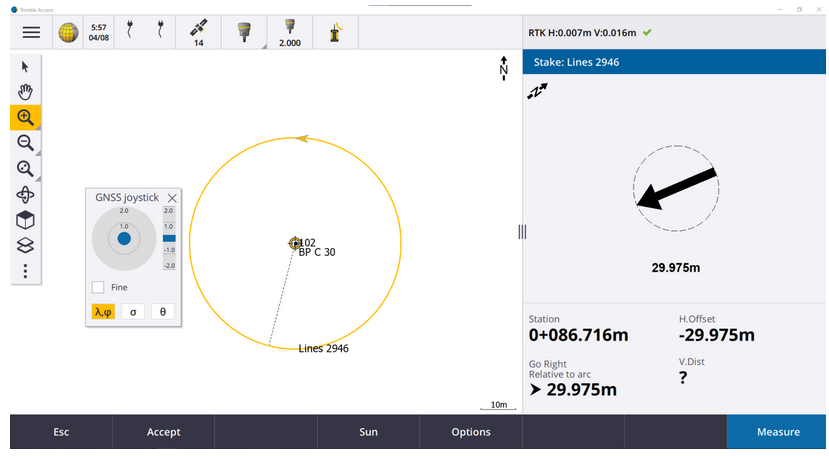829x456 pixels.
Task: Click the vertical elevation slider in joystick
Action: click(169, 238)
